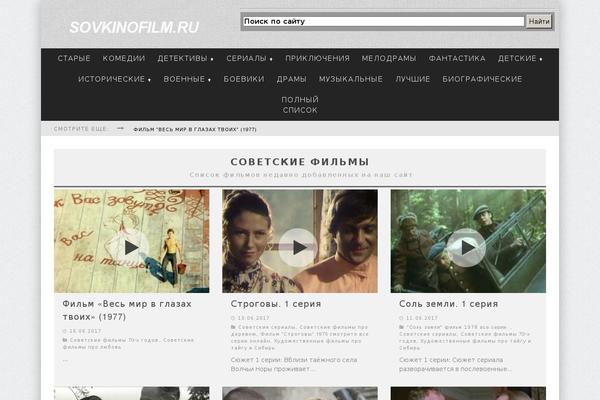
Task: Open the Боевики category
Action: click(x=244, y=79)
